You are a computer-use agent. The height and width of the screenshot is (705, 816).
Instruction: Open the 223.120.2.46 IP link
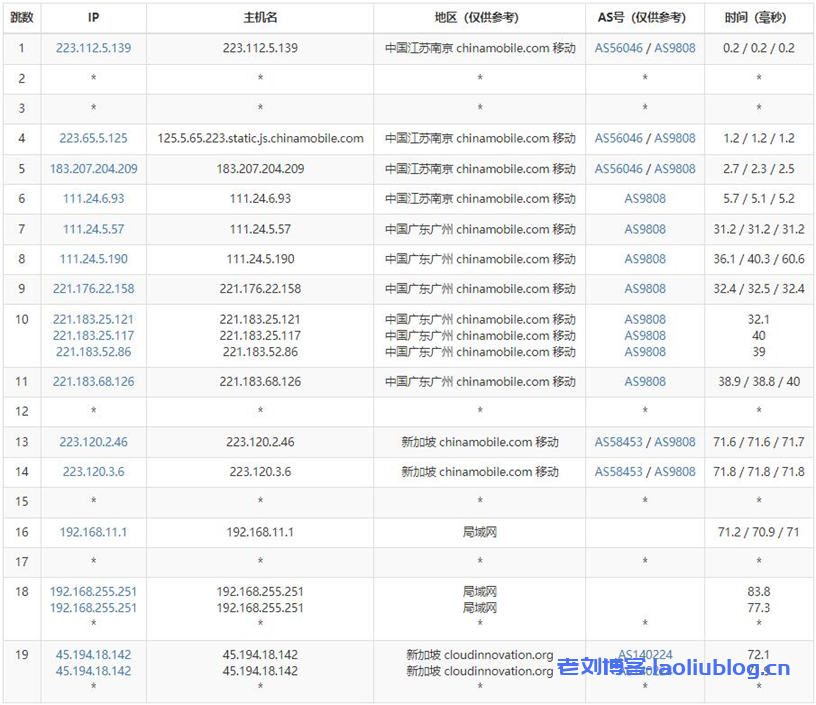(93, 442)
